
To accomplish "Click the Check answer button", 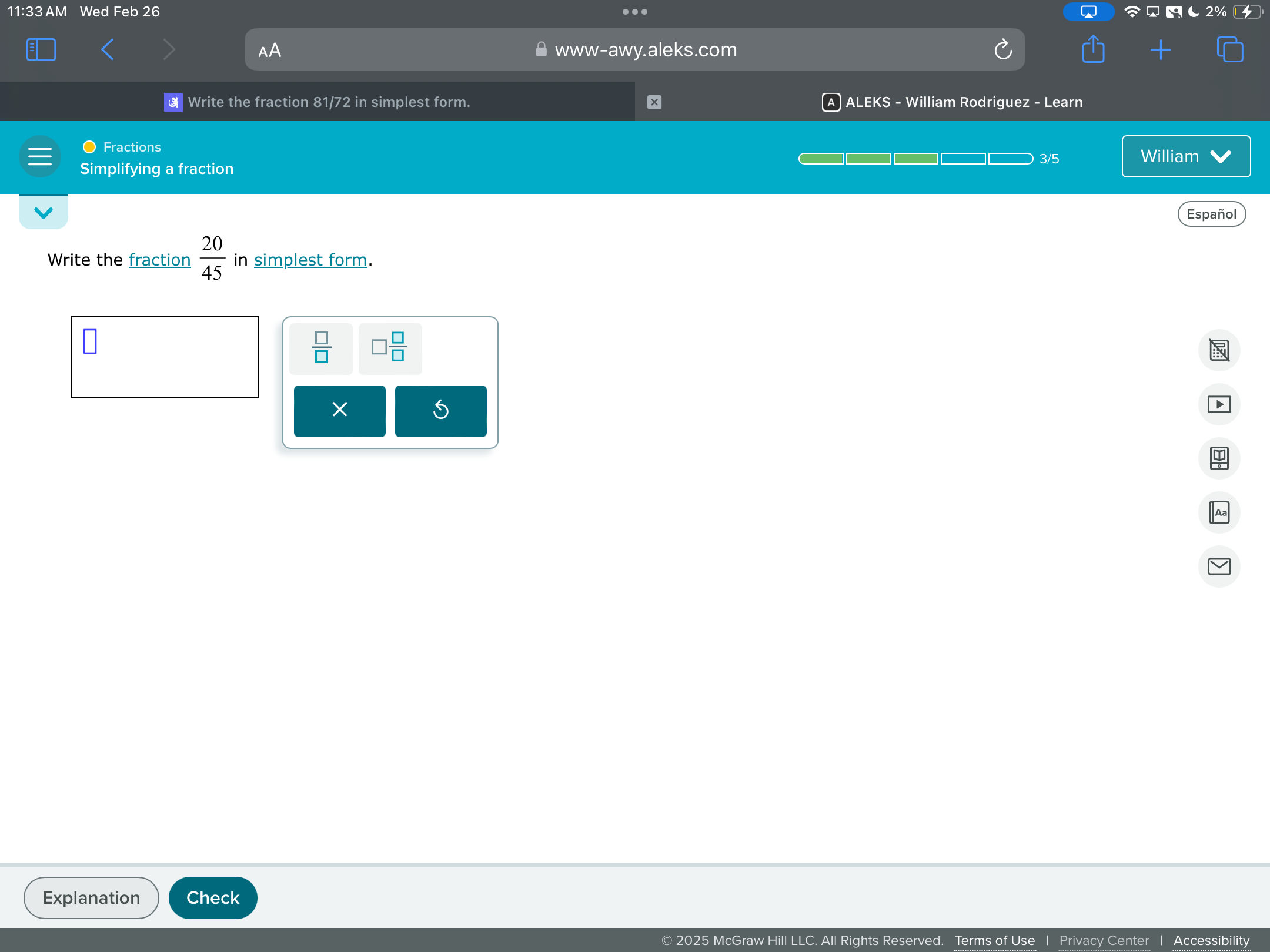I will tap(212, 897).
